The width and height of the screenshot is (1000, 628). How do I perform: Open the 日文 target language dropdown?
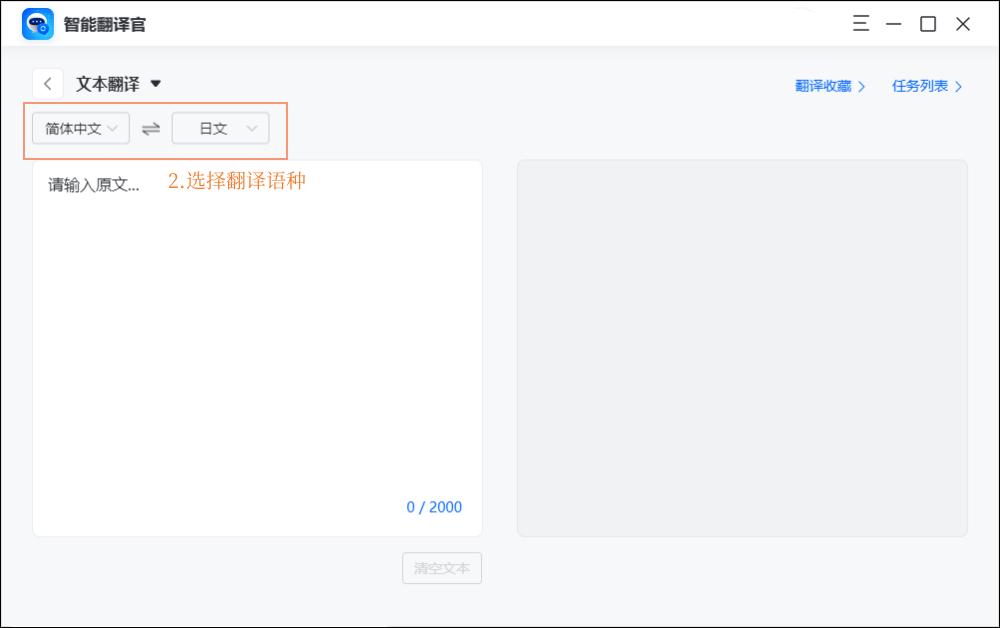[221, 128]
